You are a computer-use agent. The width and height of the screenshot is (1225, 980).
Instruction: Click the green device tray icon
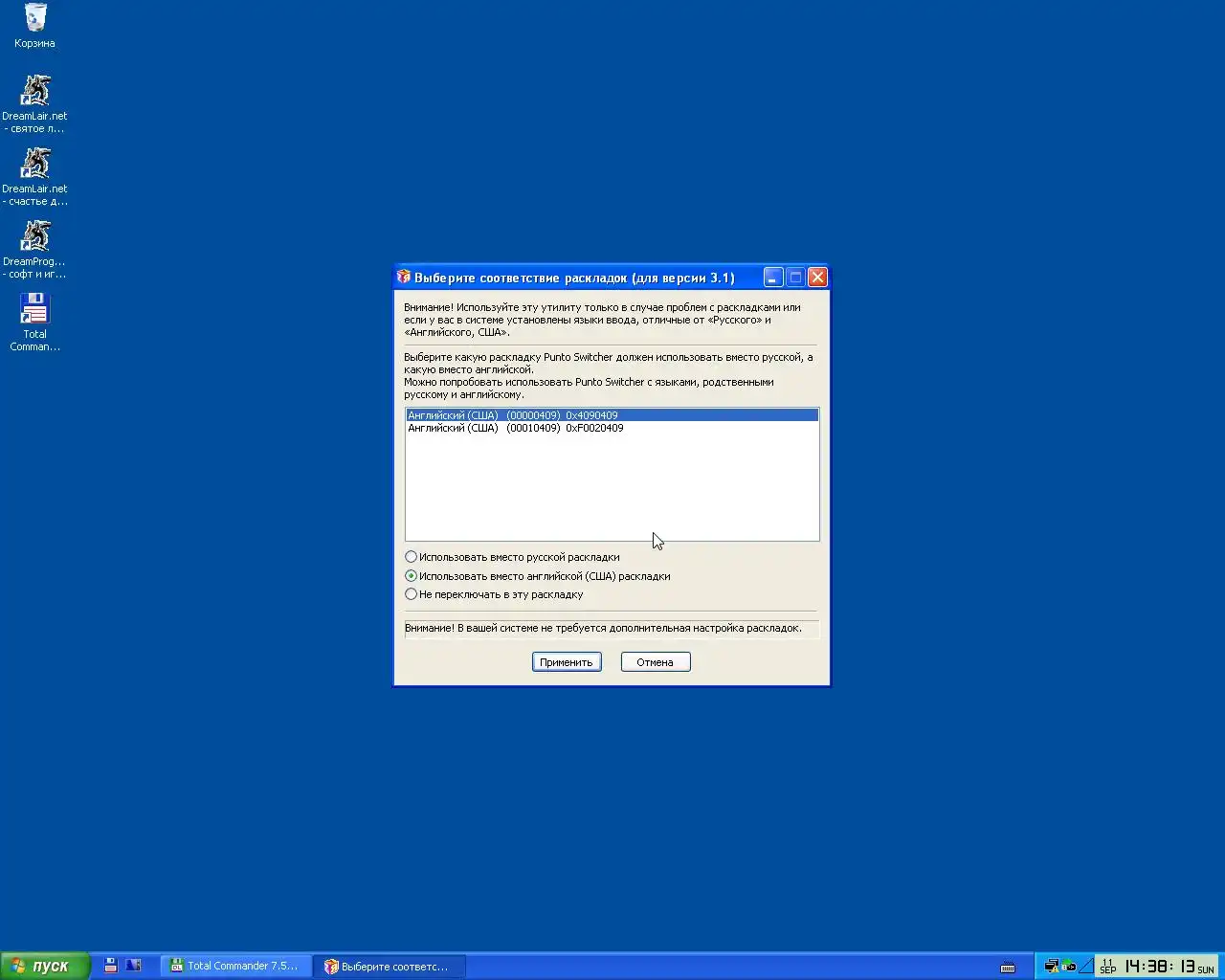[1068, 967]
